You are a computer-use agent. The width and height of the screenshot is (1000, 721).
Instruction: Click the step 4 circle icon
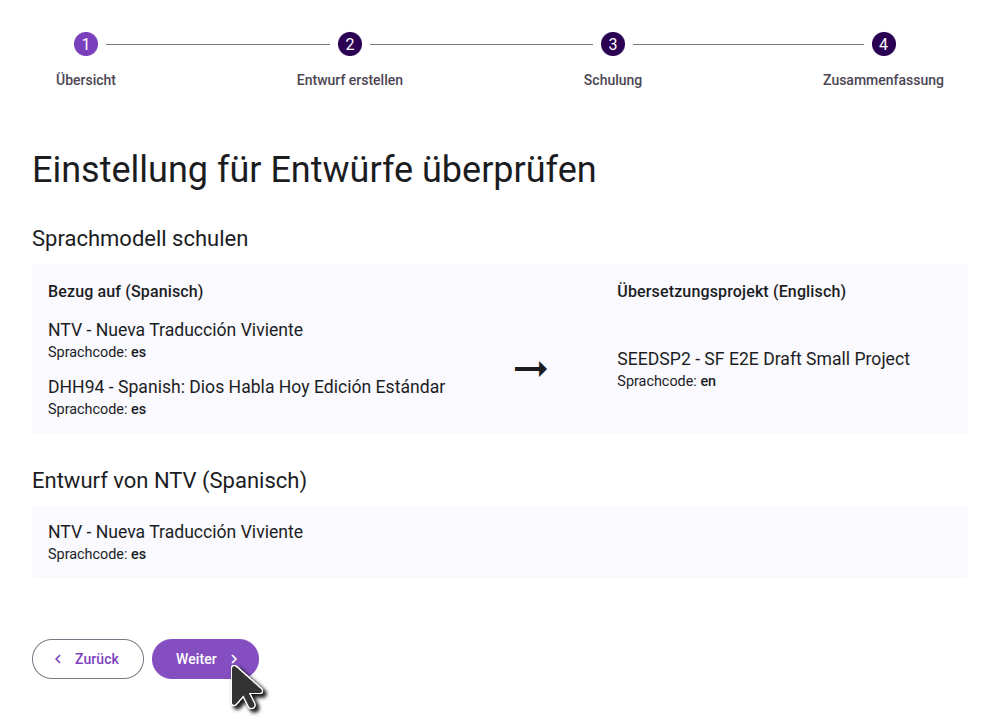pos(883,44)
